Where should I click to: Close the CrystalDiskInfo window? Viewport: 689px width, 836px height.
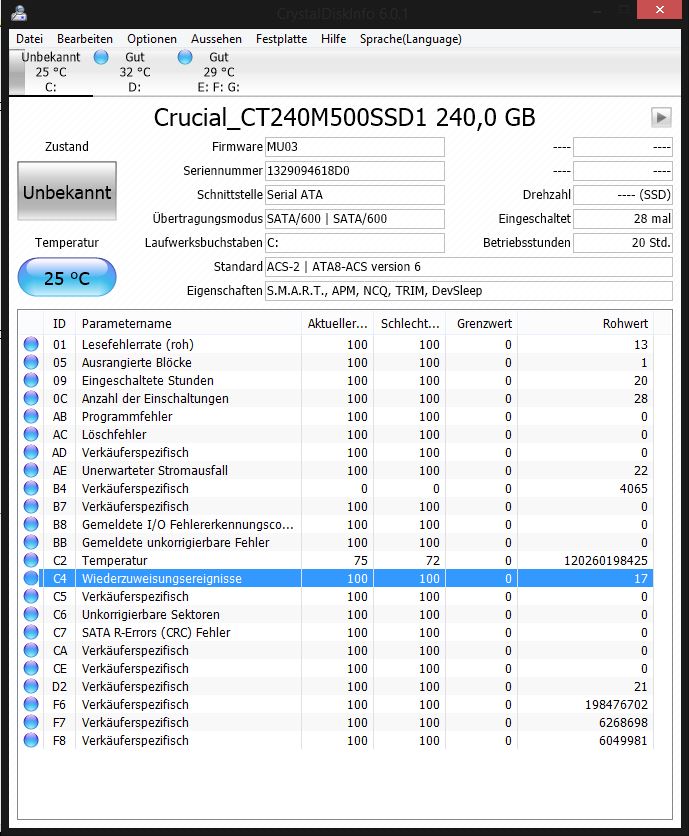click(x=659, y=9)
